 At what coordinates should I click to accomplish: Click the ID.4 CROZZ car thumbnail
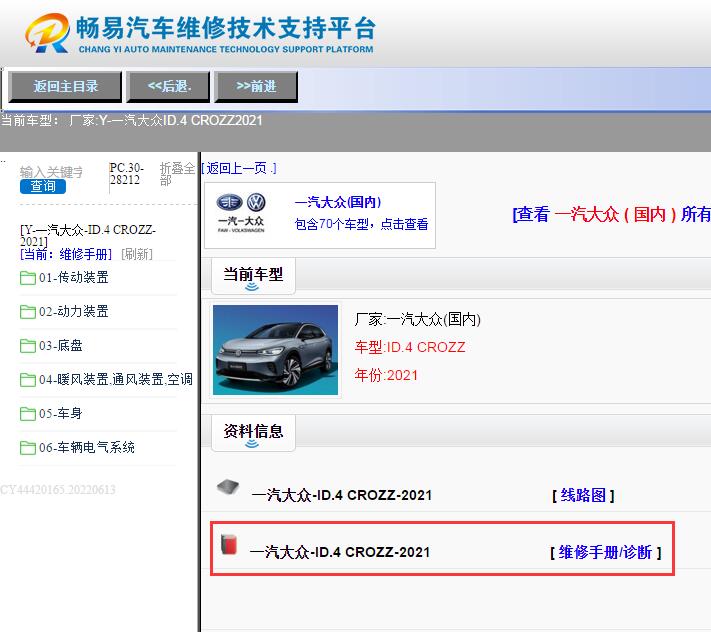tap(275, 350)
